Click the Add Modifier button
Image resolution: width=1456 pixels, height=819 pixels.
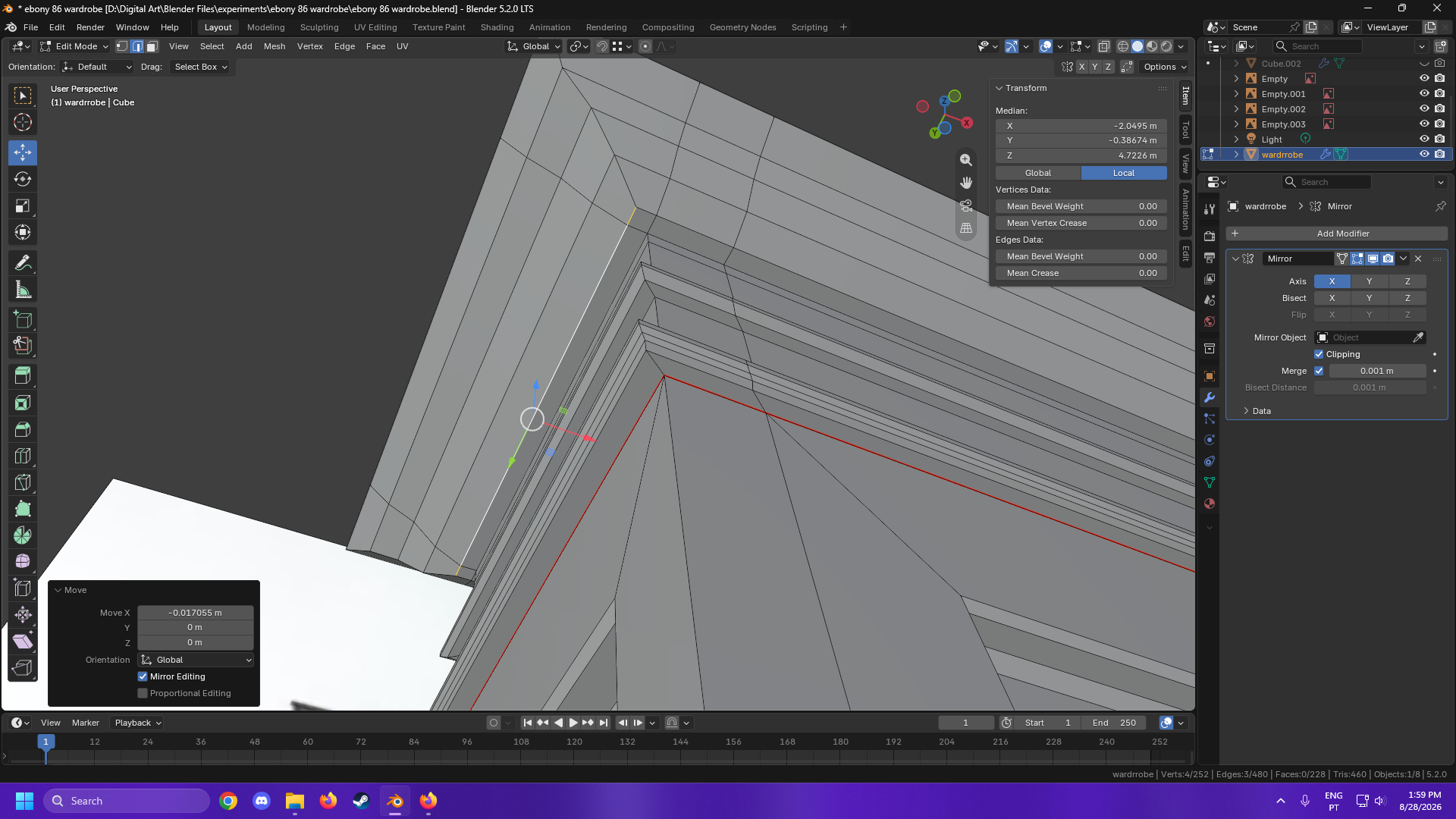1337,234
